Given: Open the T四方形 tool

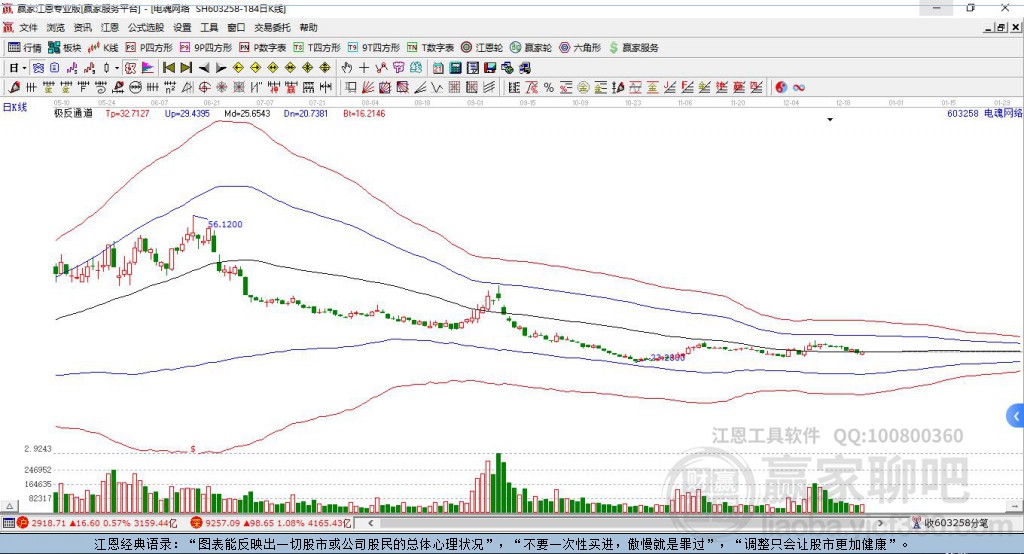Looking at the screenshot, I should (317, 48).
